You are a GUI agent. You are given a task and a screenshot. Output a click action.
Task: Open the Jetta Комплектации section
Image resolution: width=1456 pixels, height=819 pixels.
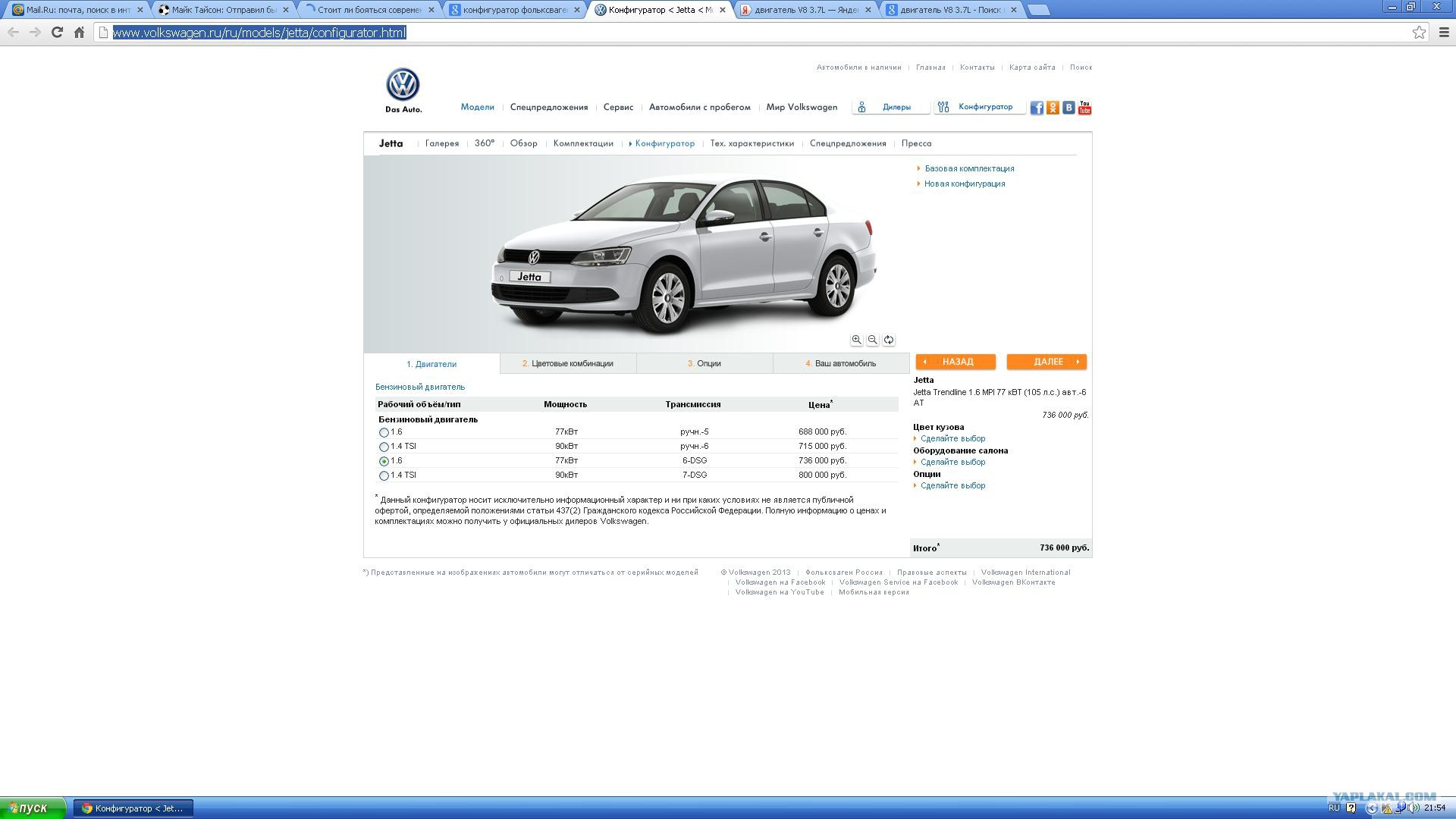click(583, 143)
